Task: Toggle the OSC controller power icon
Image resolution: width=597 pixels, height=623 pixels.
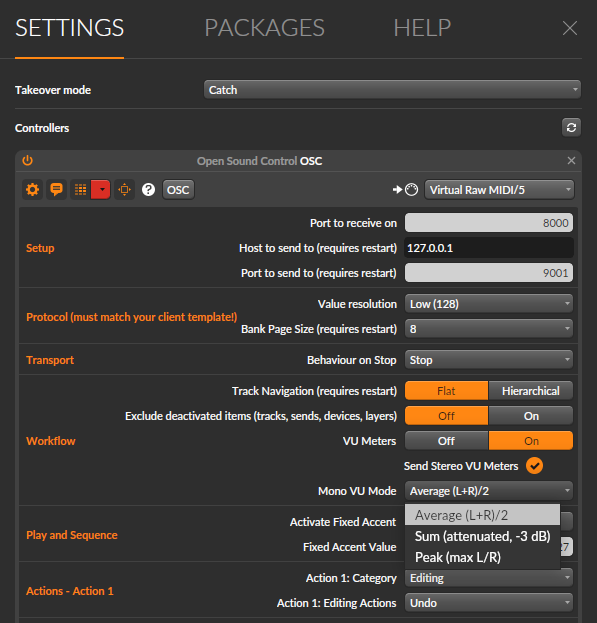Action: tap(27, 161)
